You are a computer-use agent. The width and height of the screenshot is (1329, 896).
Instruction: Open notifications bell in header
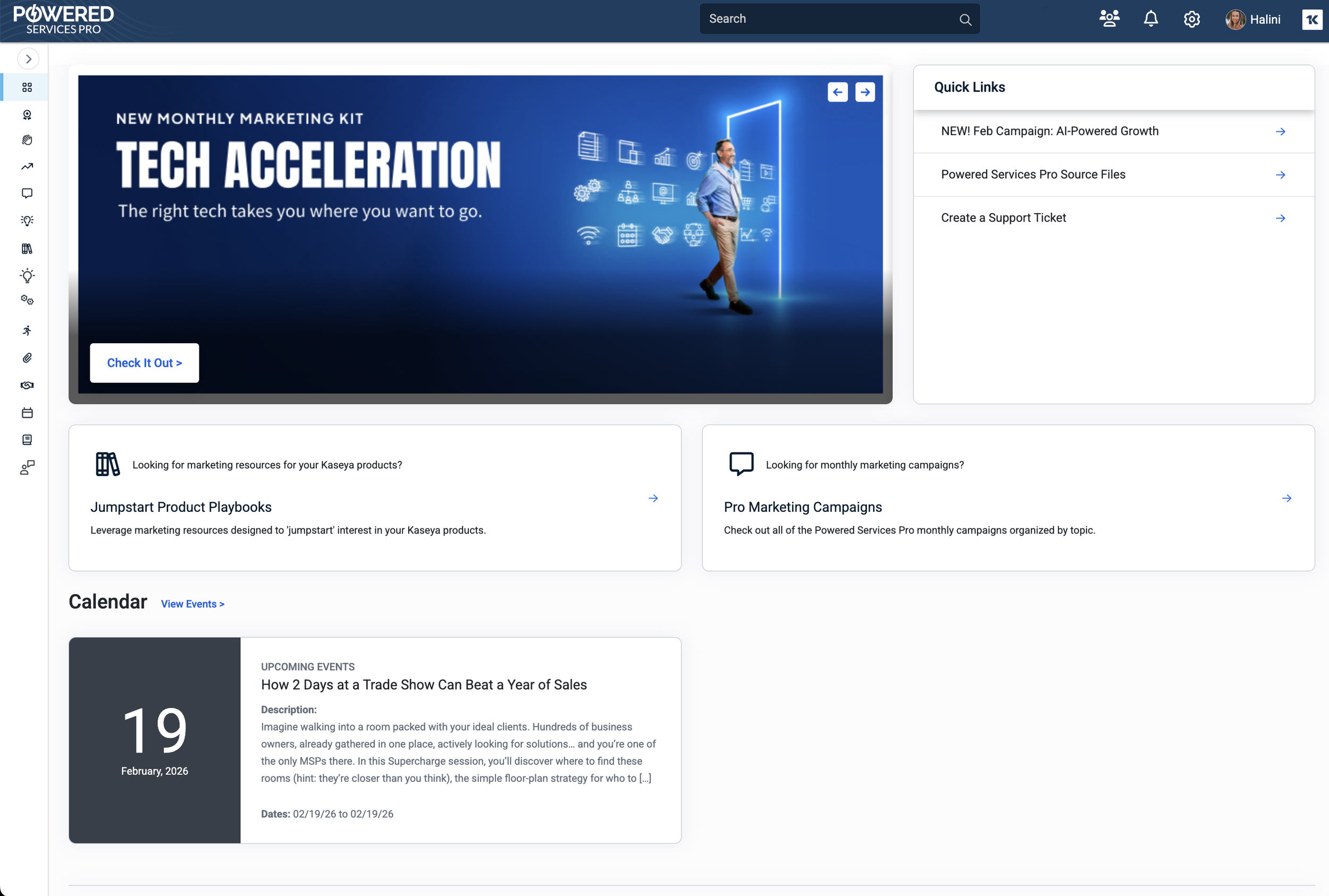1150,20
